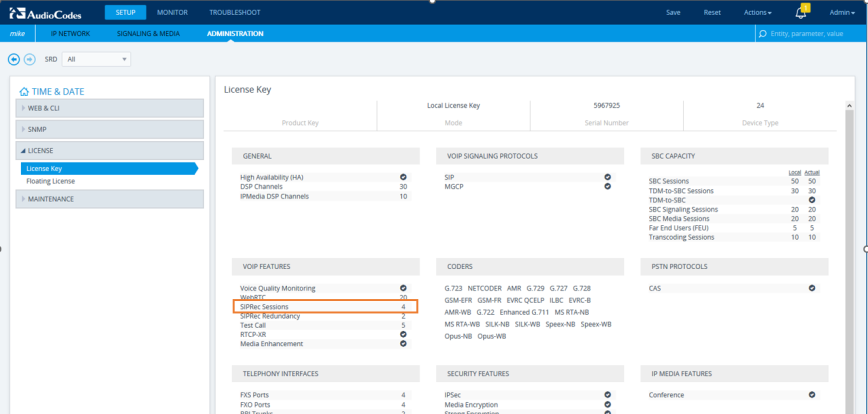Click the License Key page vertical scrollbar
Viewport: 868px width, 414px height.
pos(849,250)
